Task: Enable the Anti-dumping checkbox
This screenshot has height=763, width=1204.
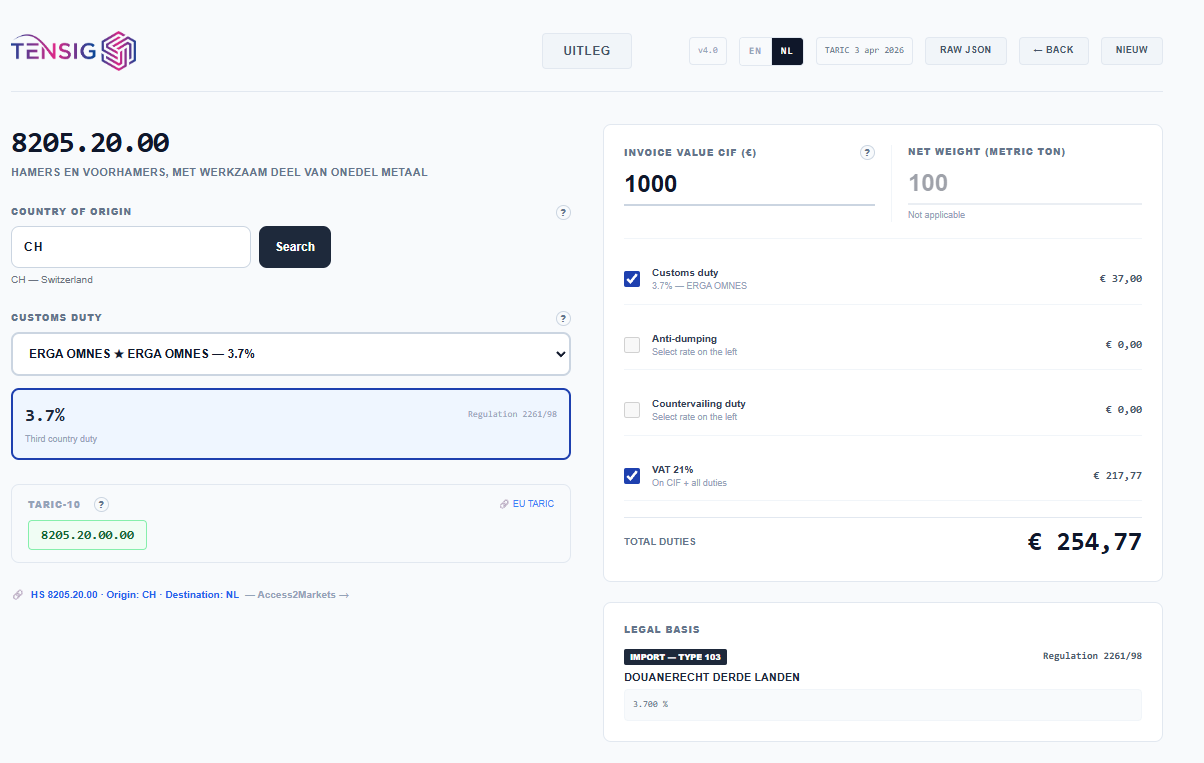Action: tap(632, 345)
